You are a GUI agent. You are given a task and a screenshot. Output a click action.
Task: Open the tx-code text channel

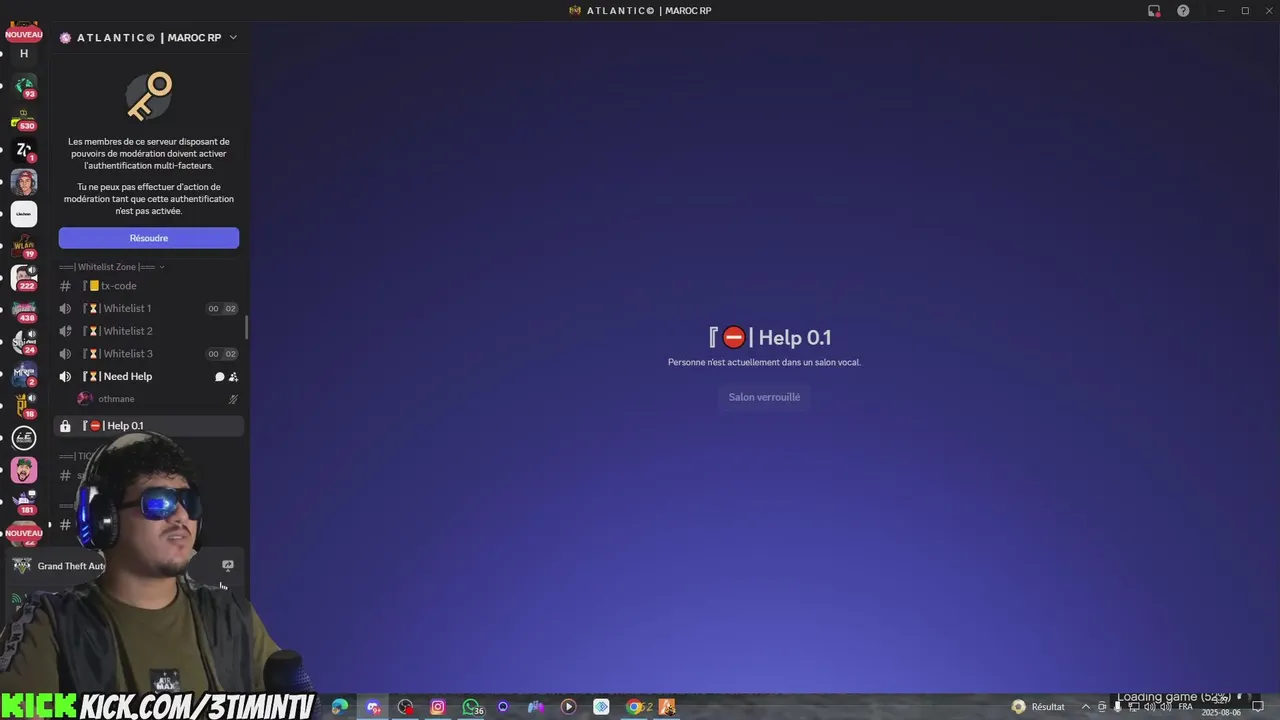click(149, 286)
